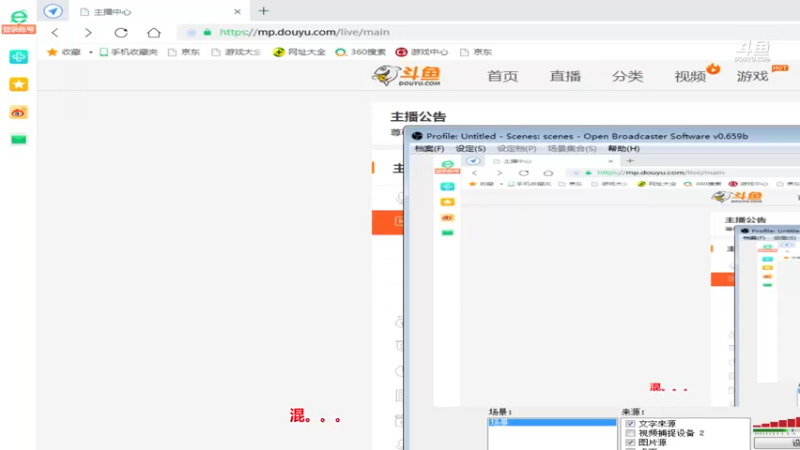Focus the mp.douyu.com address bar
Image resolution: width=800 pixels, height=450 pixels.
click(490, 32)
